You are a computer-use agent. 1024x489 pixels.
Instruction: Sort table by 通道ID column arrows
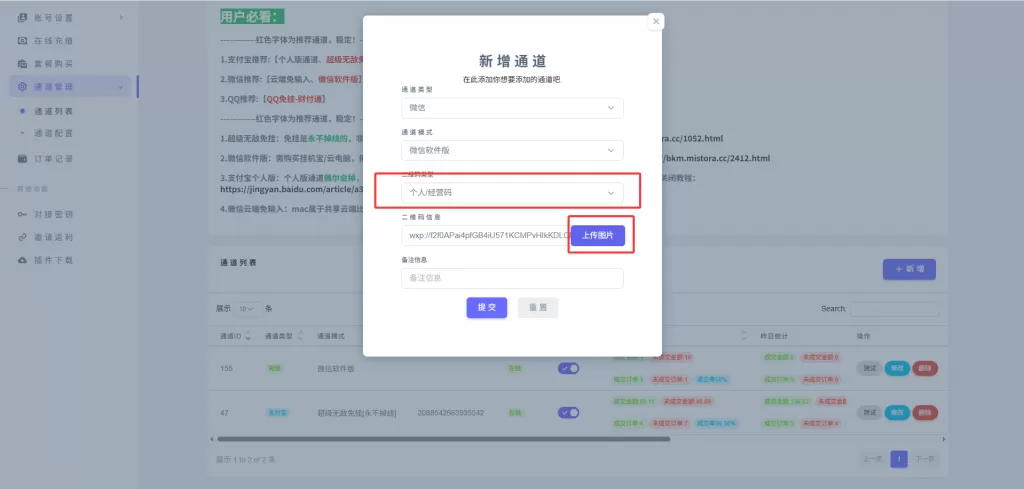[248, 336]
